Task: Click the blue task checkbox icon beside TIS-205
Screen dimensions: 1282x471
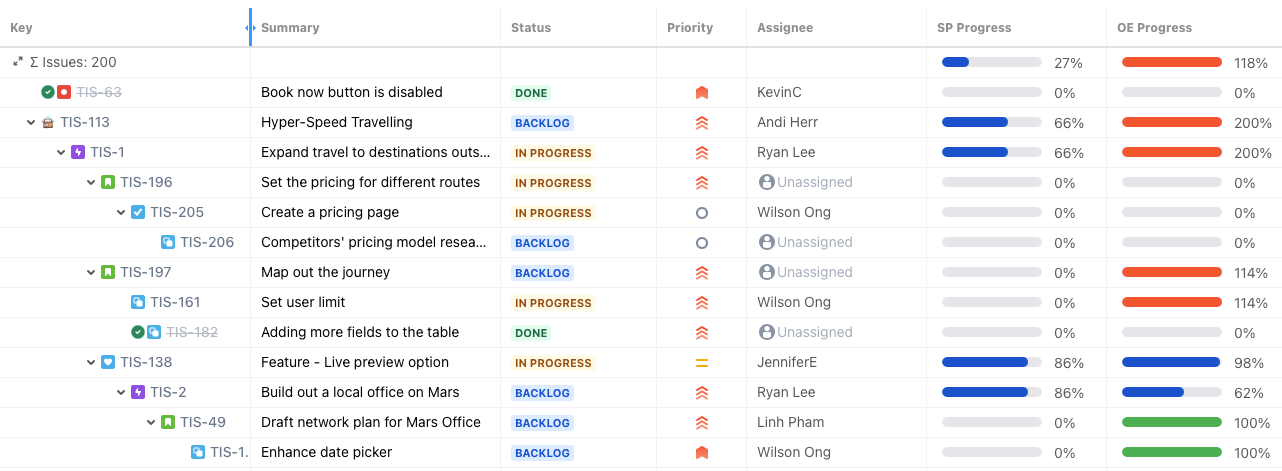Action: pyautogui.click(x=138, y=212)
